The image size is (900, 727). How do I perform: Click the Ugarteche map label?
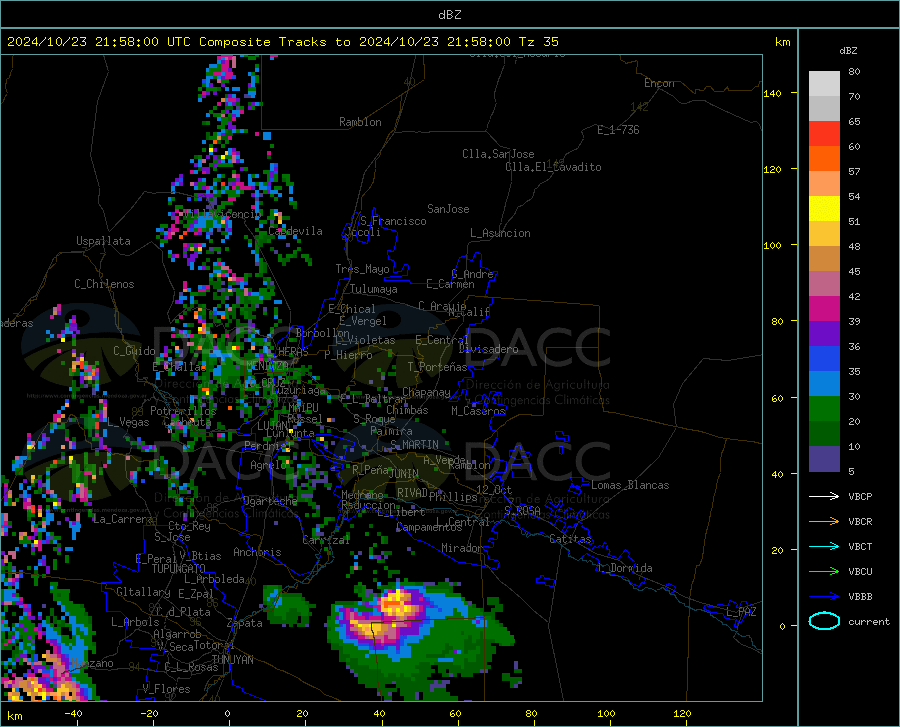pos(270,500)
